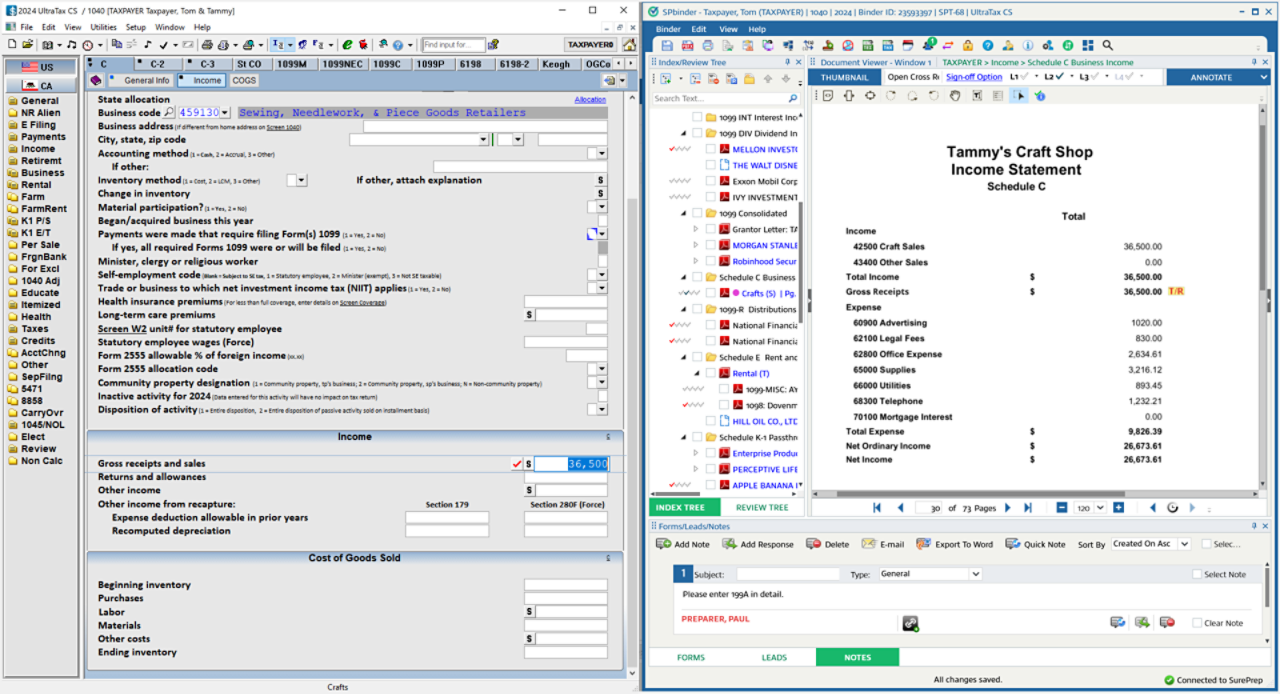Enable the Clear Note checkbox
Viewport: 1280px width, 694px height.
point(1197,623)
